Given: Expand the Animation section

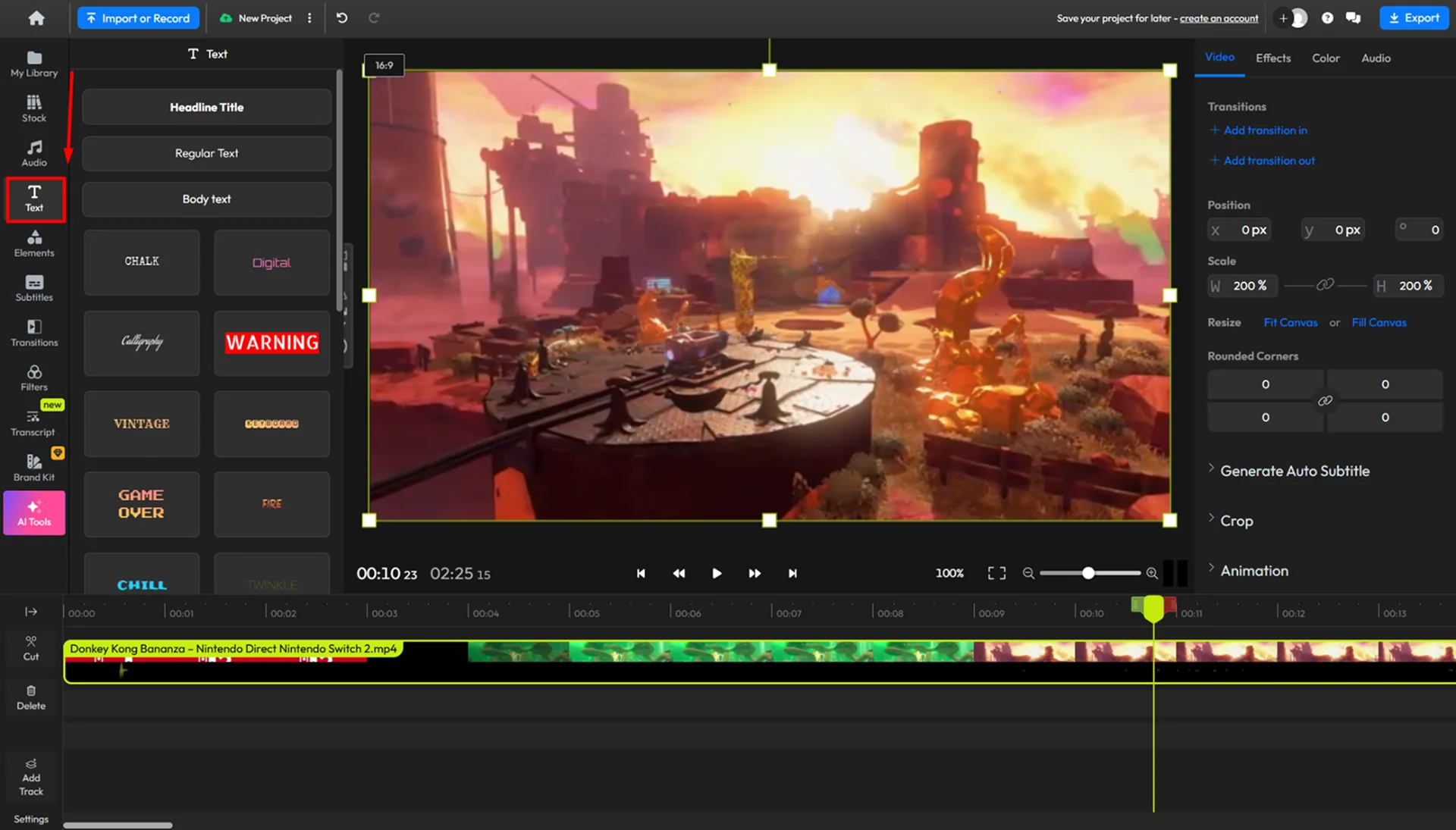Looking at the screenshot, I should coord(1254,571).
